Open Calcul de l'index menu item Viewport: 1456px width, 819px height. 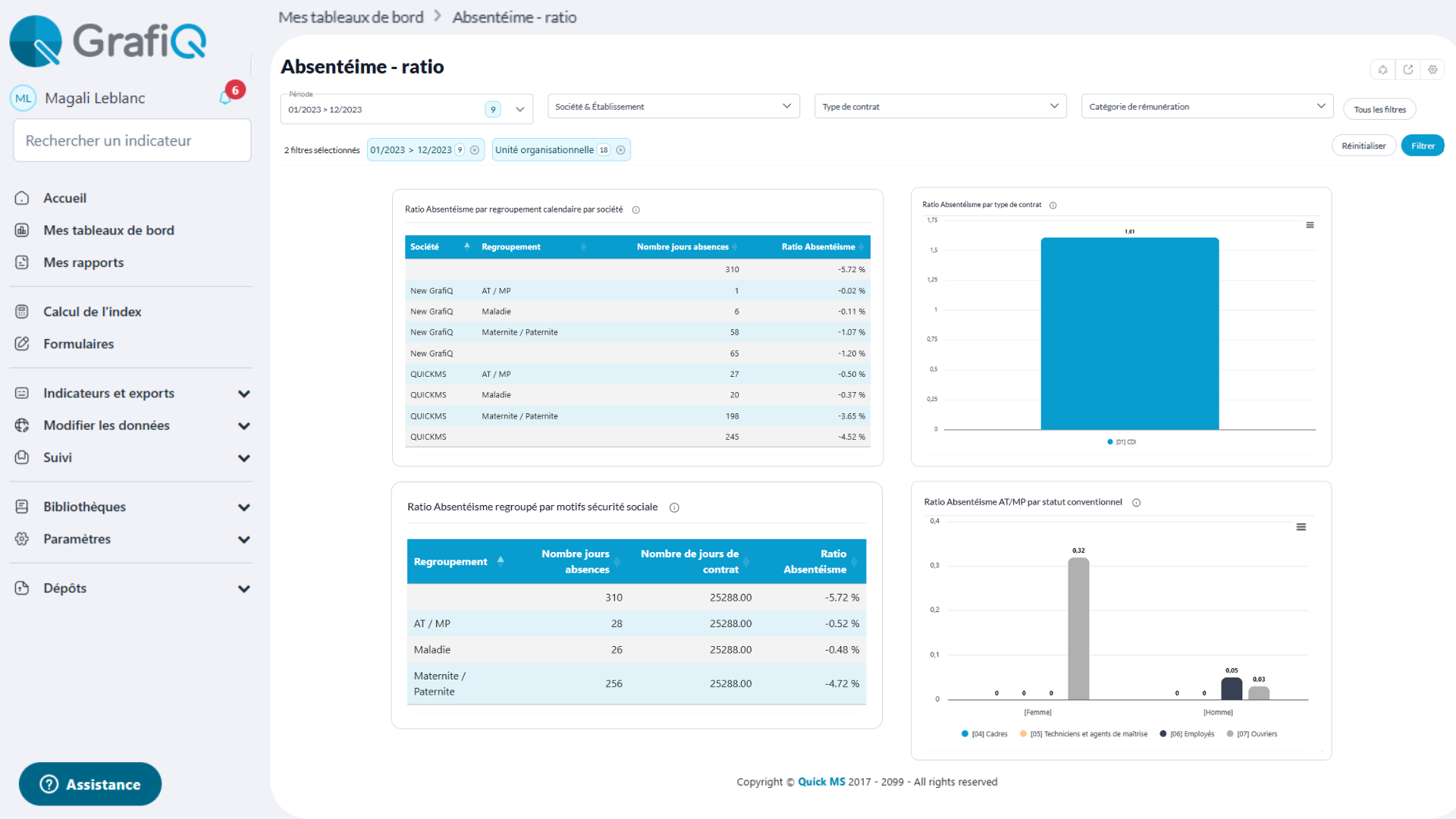[92, 312]
